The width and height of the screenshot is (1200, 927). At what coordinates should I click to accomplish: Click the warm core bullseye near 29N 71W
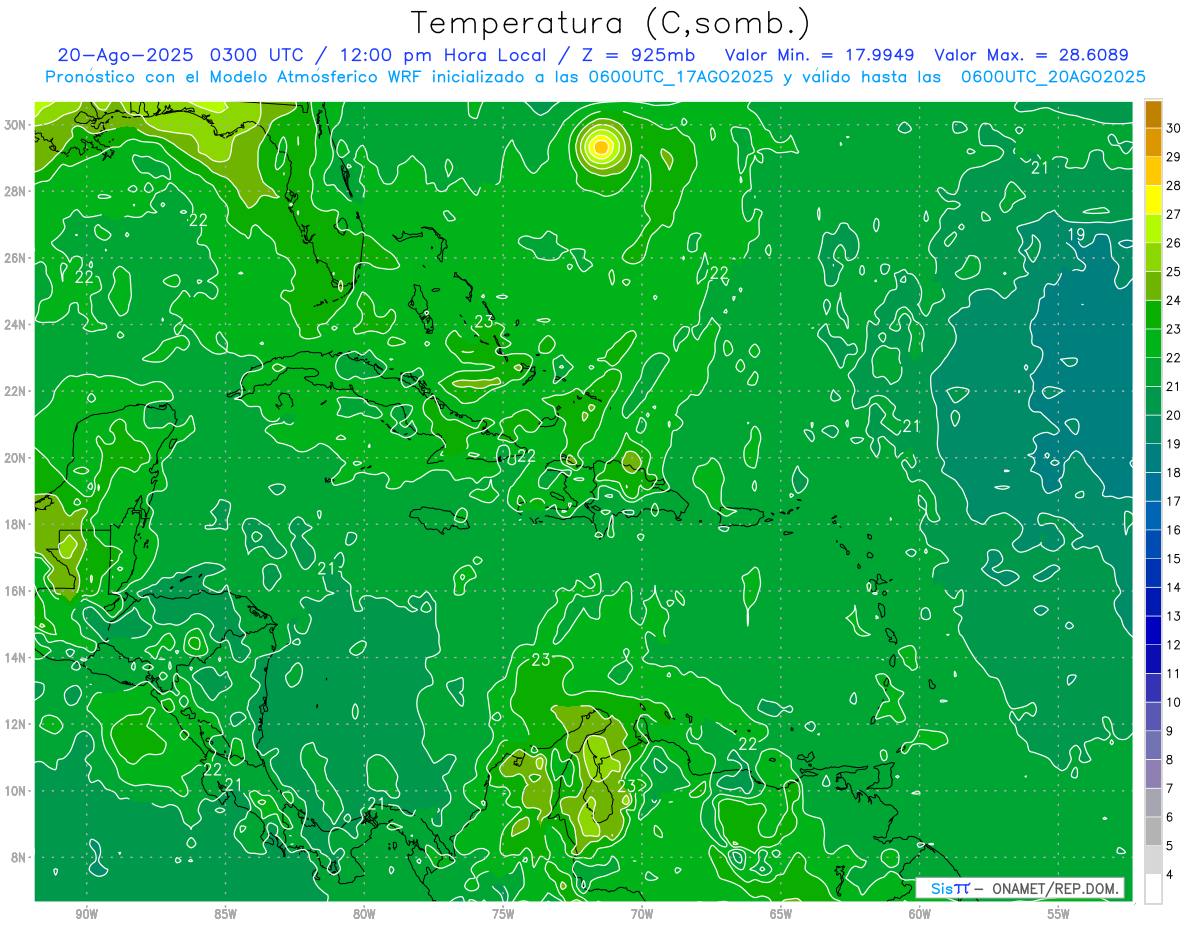[x=601, y=147]
